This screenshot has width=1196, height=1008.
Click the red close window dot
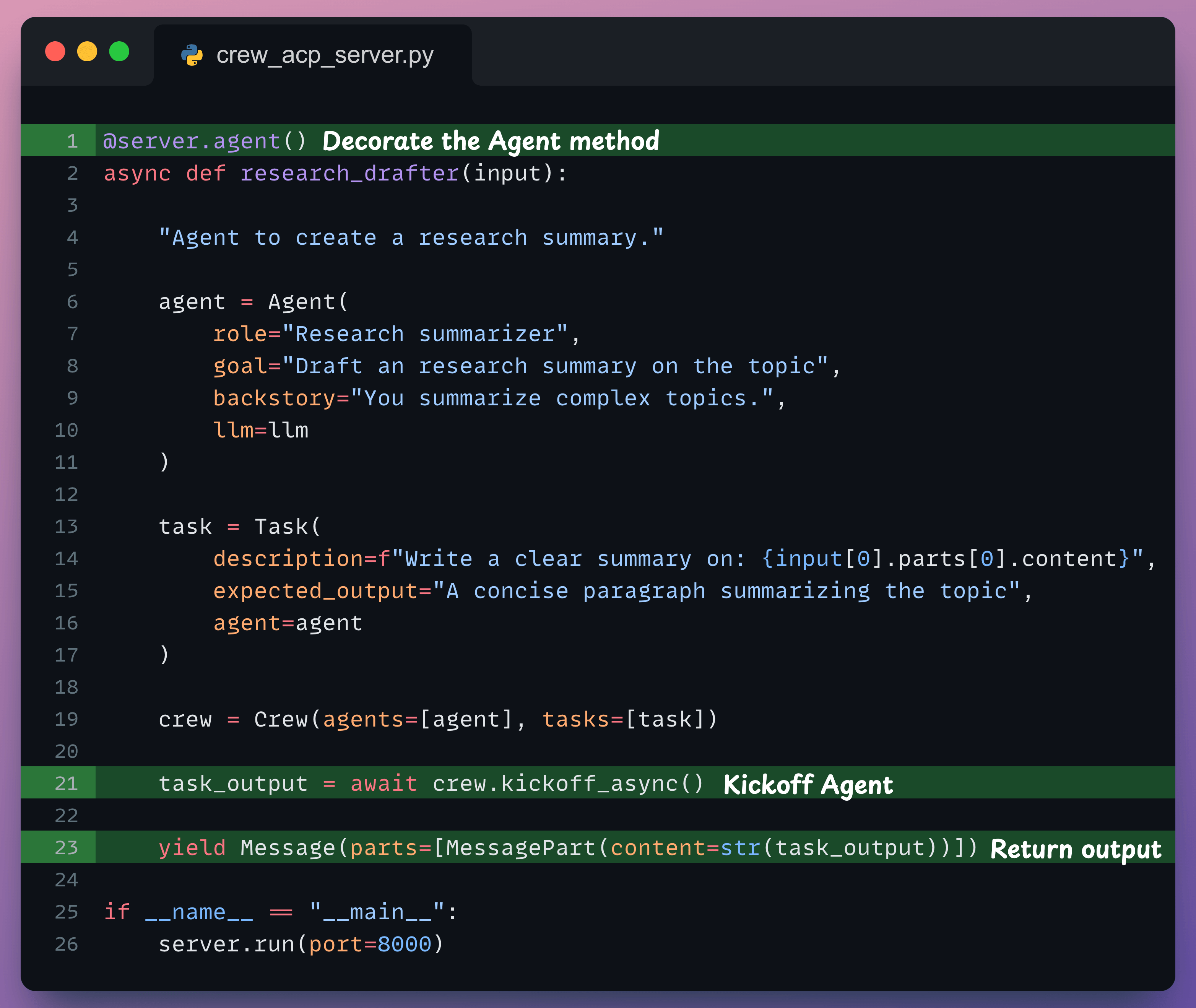pyautogui.click(x=55, y=51)
